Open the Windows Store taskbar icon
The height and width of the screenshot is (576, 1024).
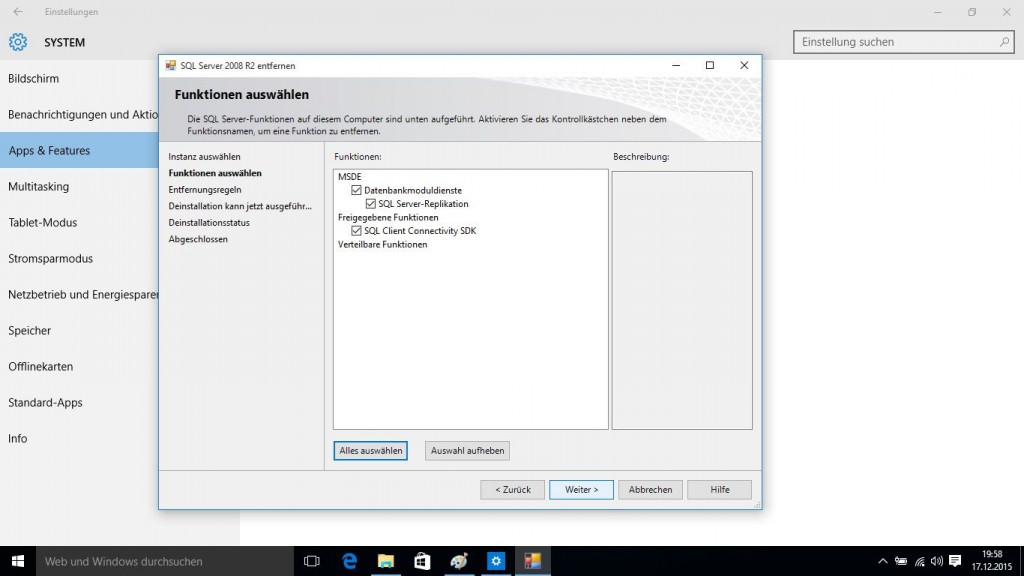pos(422,561)
